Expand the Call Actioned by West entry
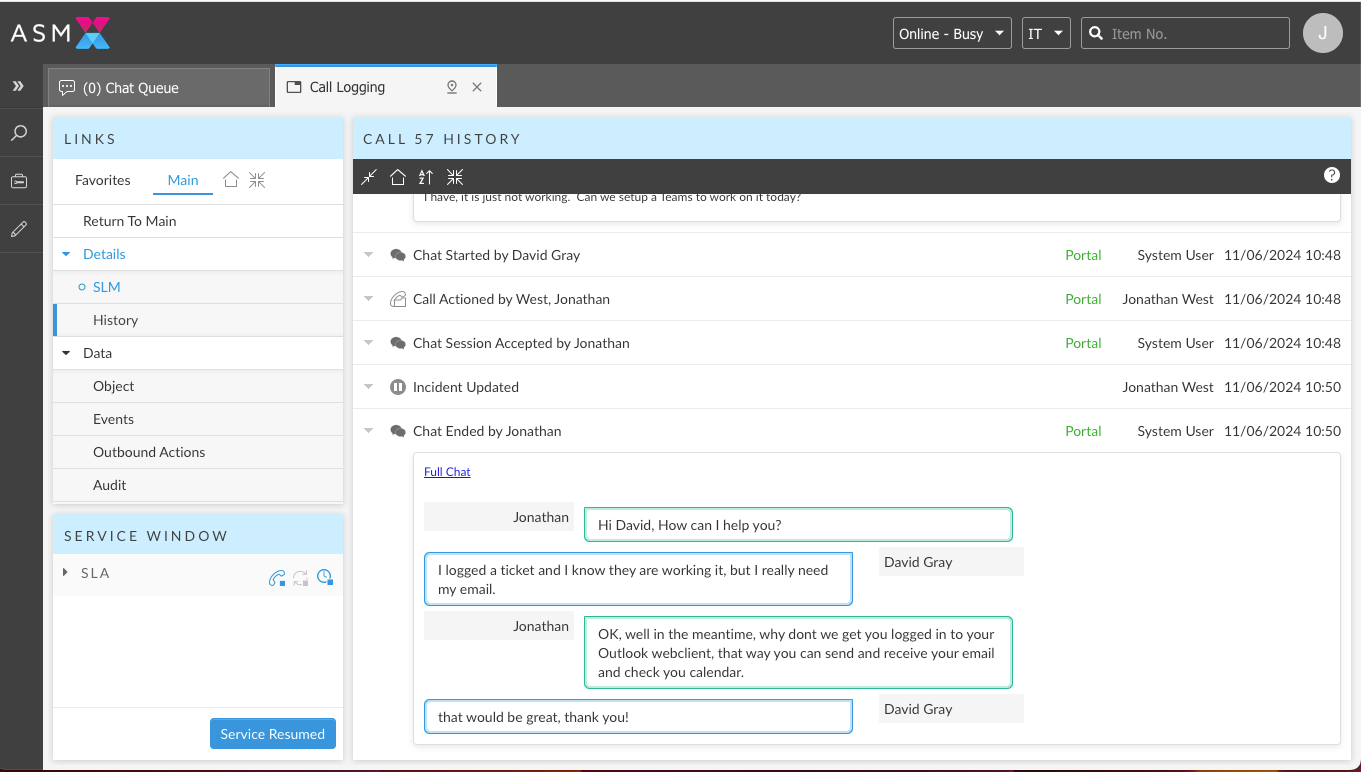The width and height of the screenshot is (1361, 772). tap(369, 299)
